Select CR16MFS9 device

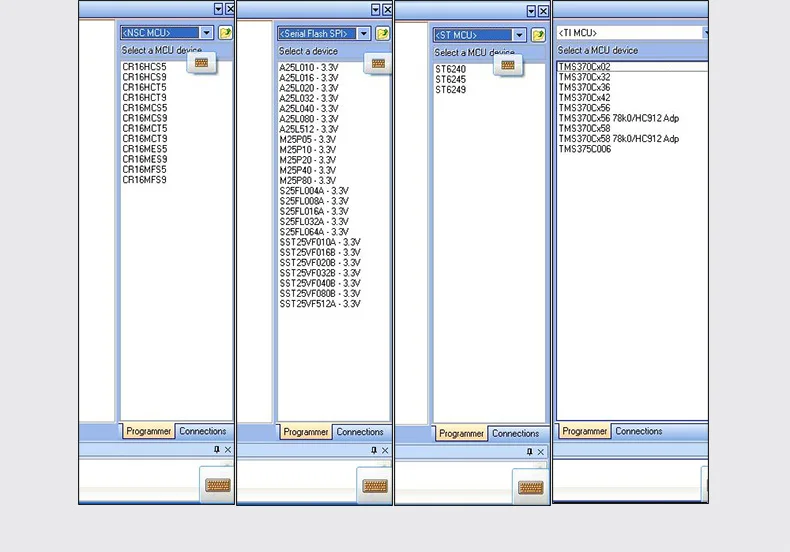pyautogui.click(x=144, y=179)
